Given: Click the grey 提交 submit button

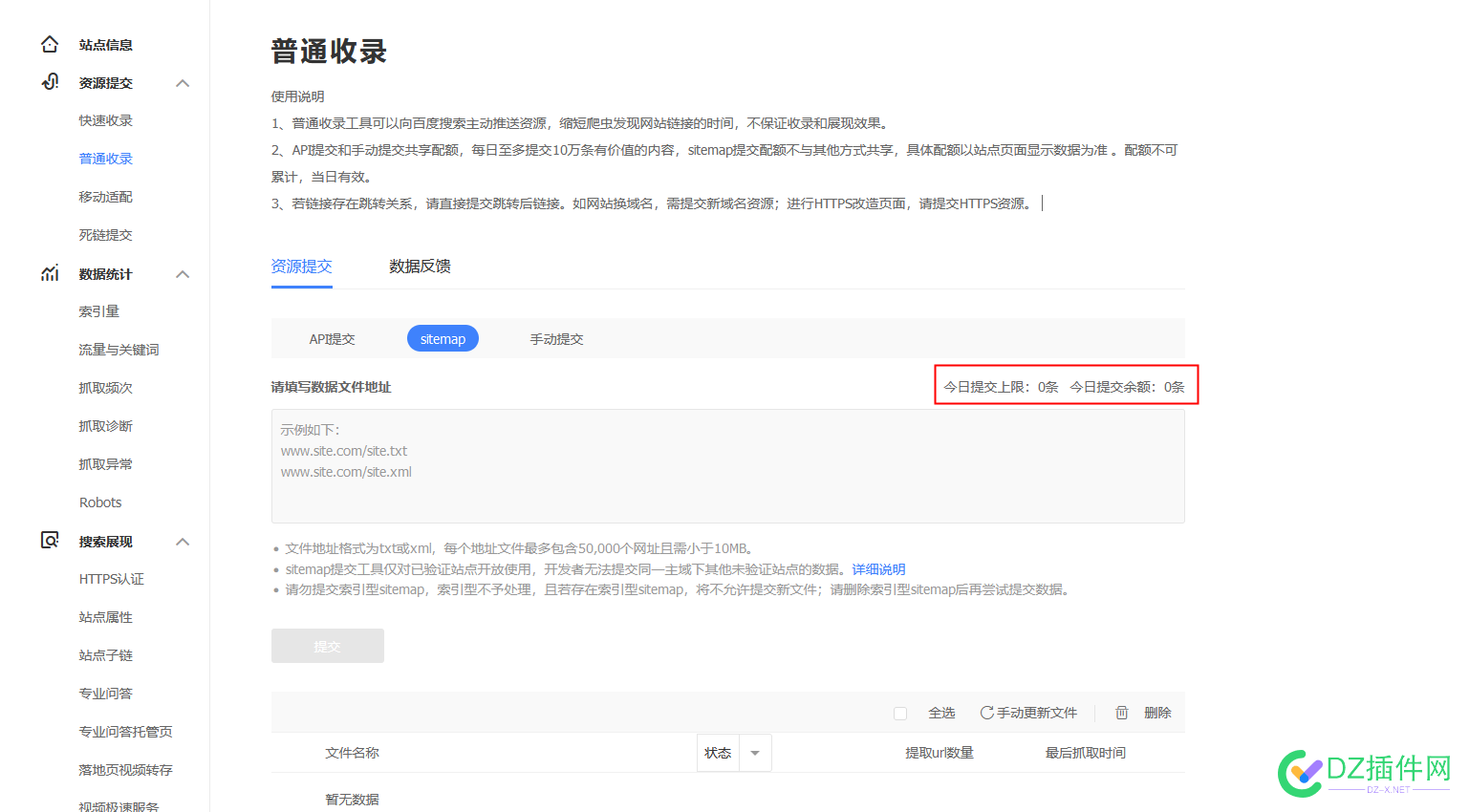Looking at the screenshot, I should click(328, 646).
